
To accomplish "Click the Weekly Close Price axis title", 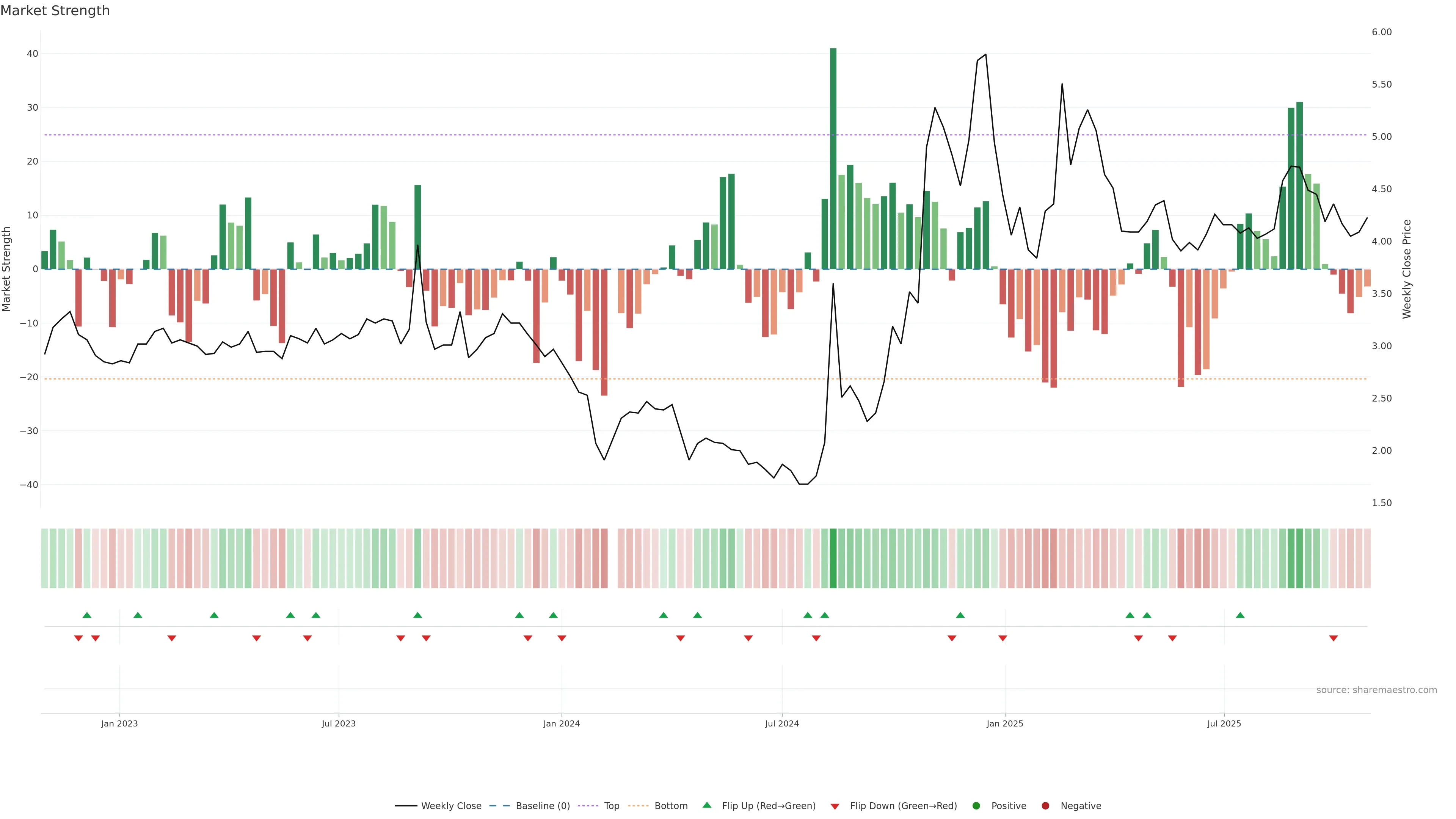I will pyautogui.click(x=1407, y=269).
